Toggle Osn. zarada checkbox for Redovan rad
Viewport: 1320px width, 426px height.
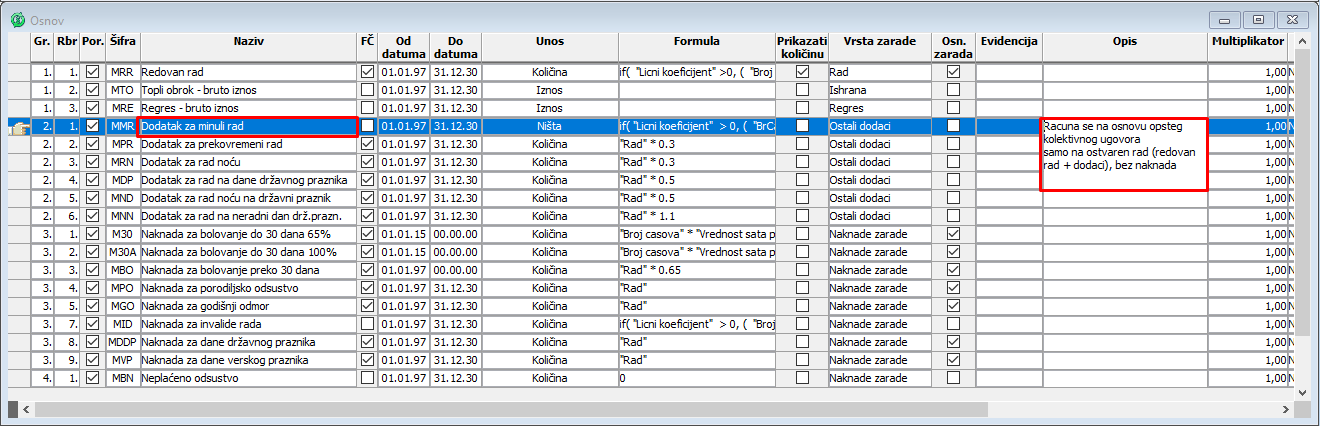click(953, 72)
